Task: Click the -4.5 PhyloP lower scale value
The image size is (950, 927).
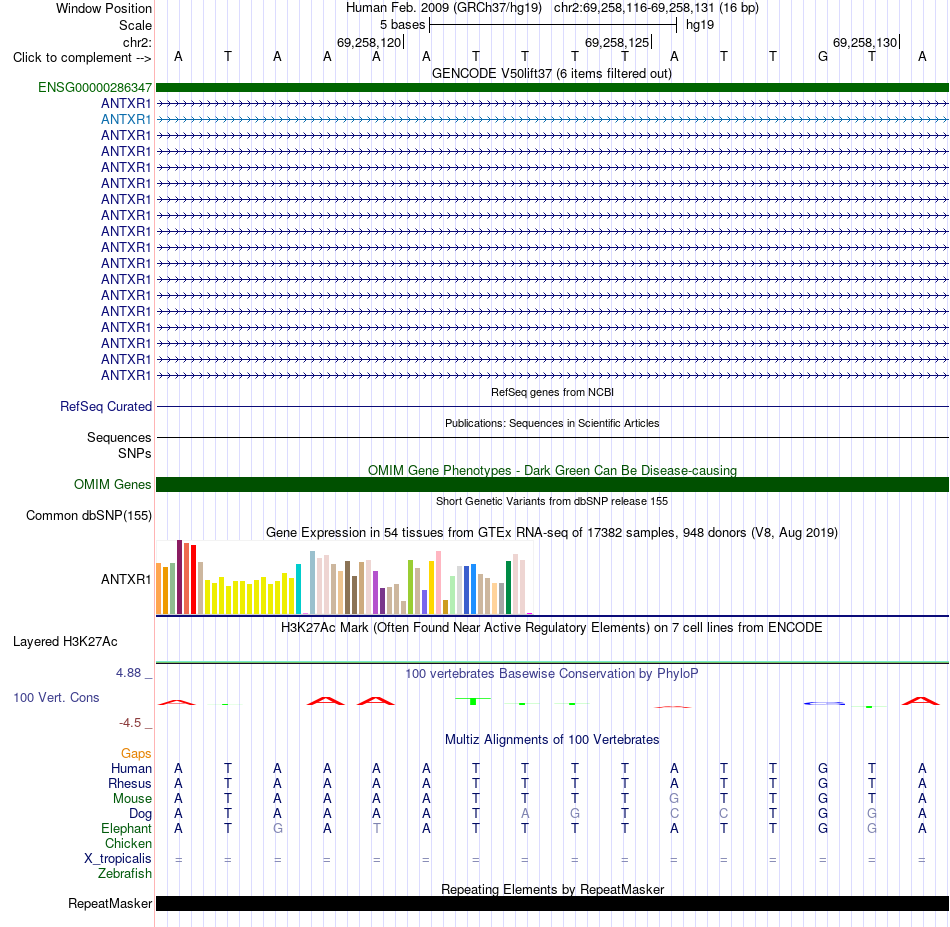Action: pos(130,722)
